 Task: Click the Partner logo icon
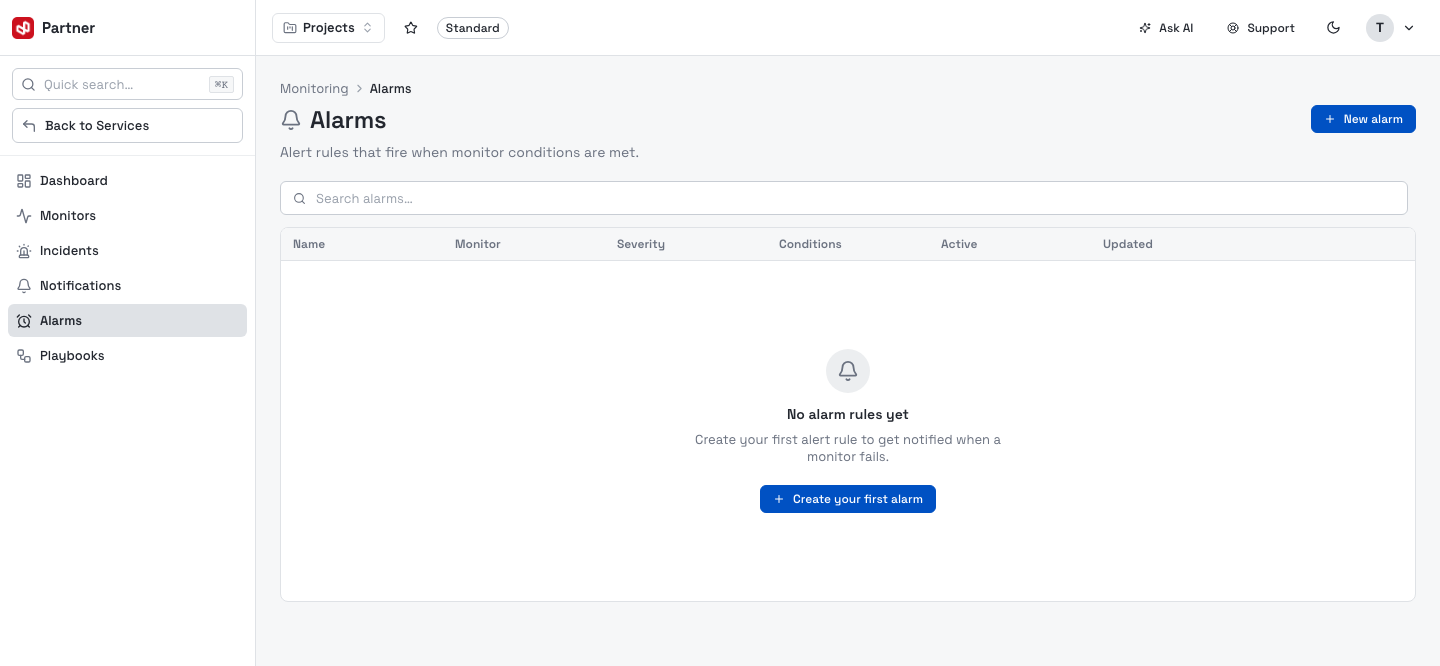(23, 28)
